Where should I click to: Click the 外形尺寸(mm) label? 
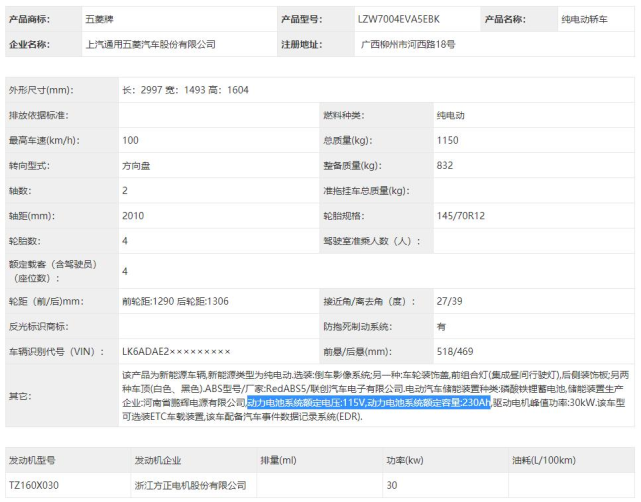tap(41, 90)
